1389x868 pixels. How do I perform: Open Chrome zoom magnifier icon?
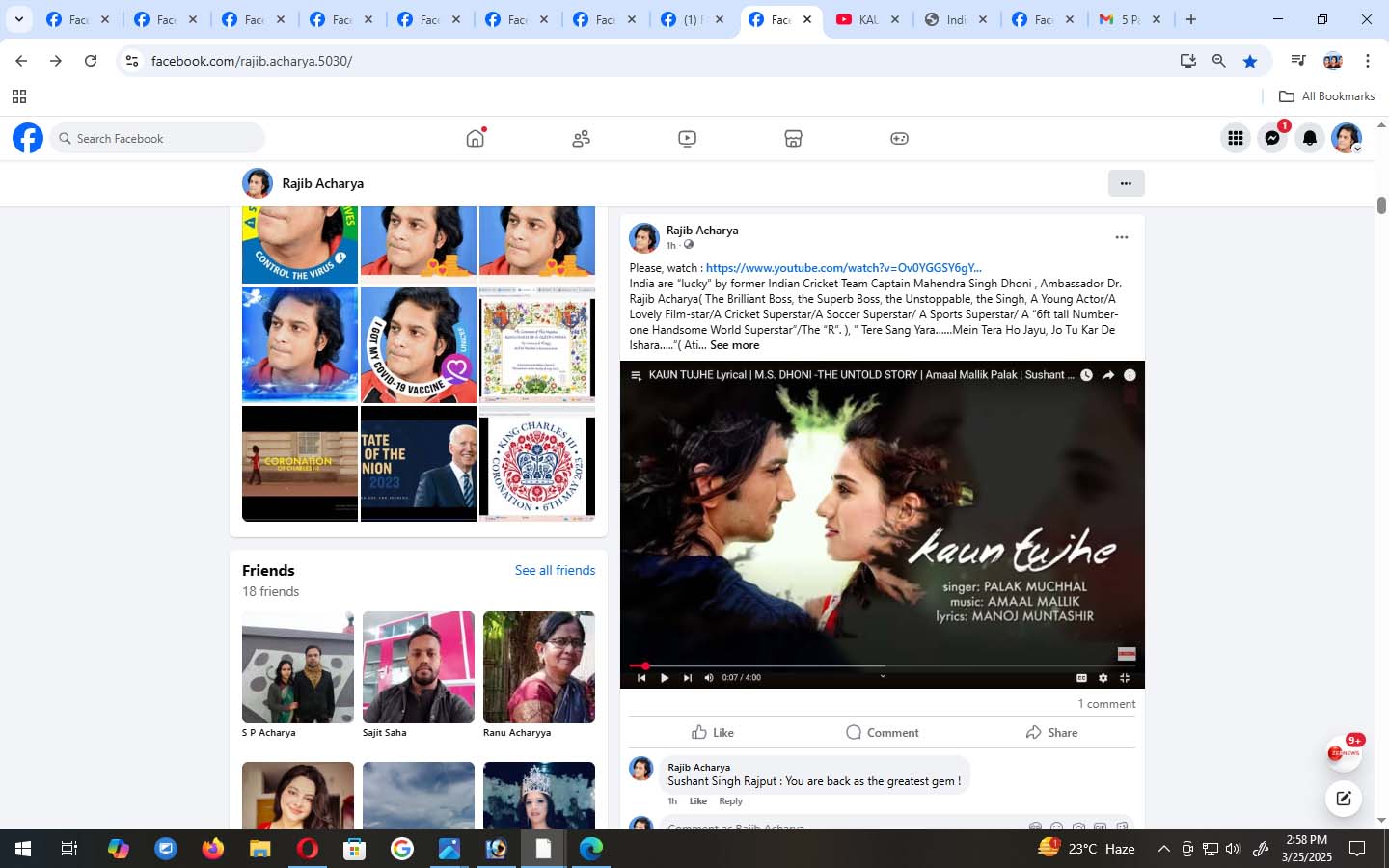(x=1219, y=61)
